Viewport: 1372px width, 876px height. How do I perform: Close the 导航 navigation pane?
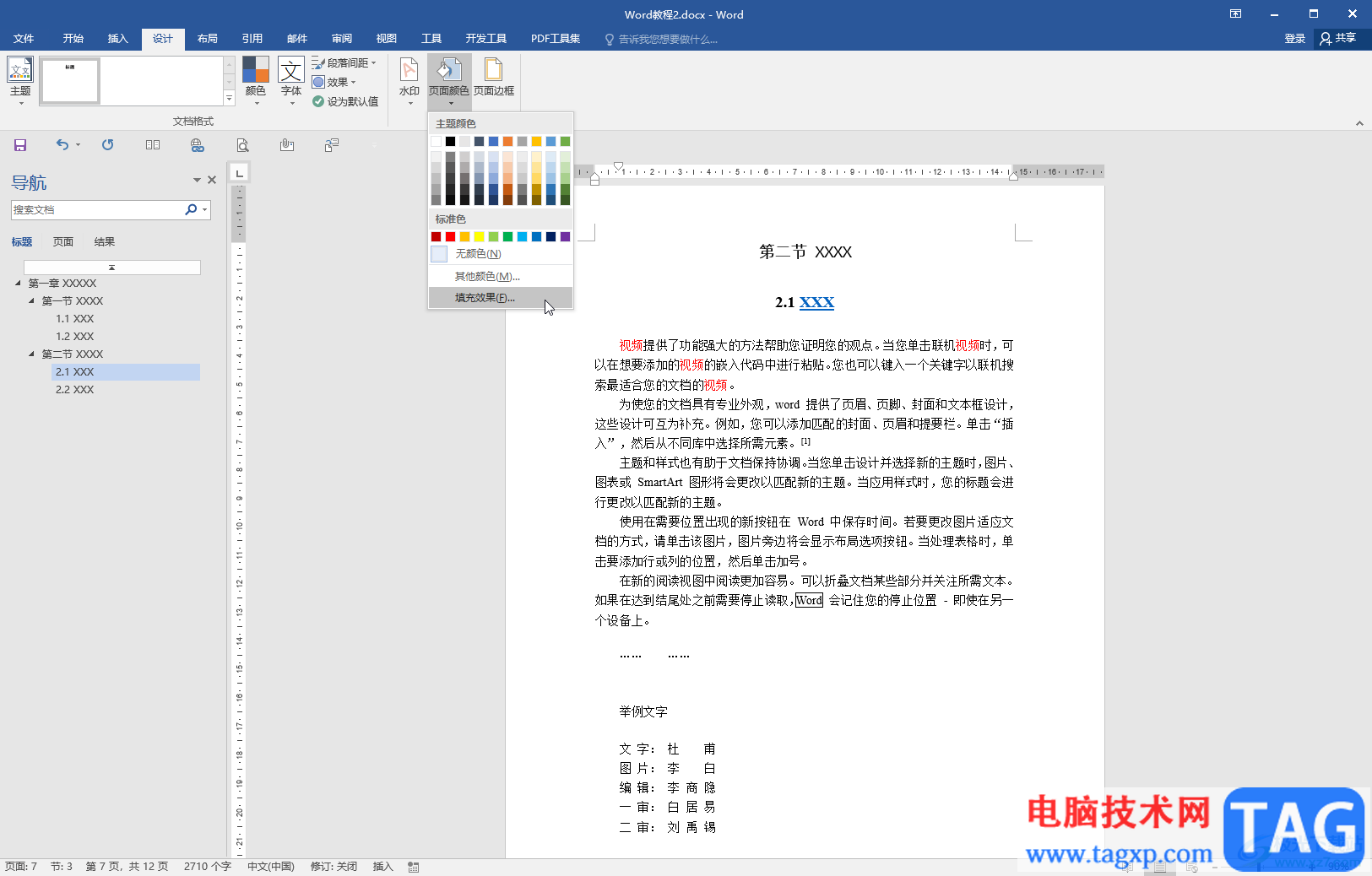[212, 180]
